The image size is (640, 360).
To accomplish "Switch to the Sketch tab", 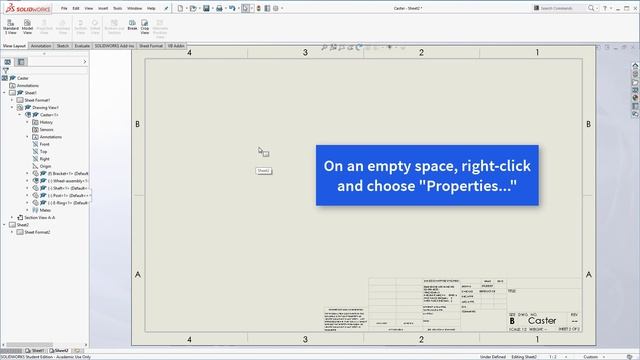I will tap(62, 46).
